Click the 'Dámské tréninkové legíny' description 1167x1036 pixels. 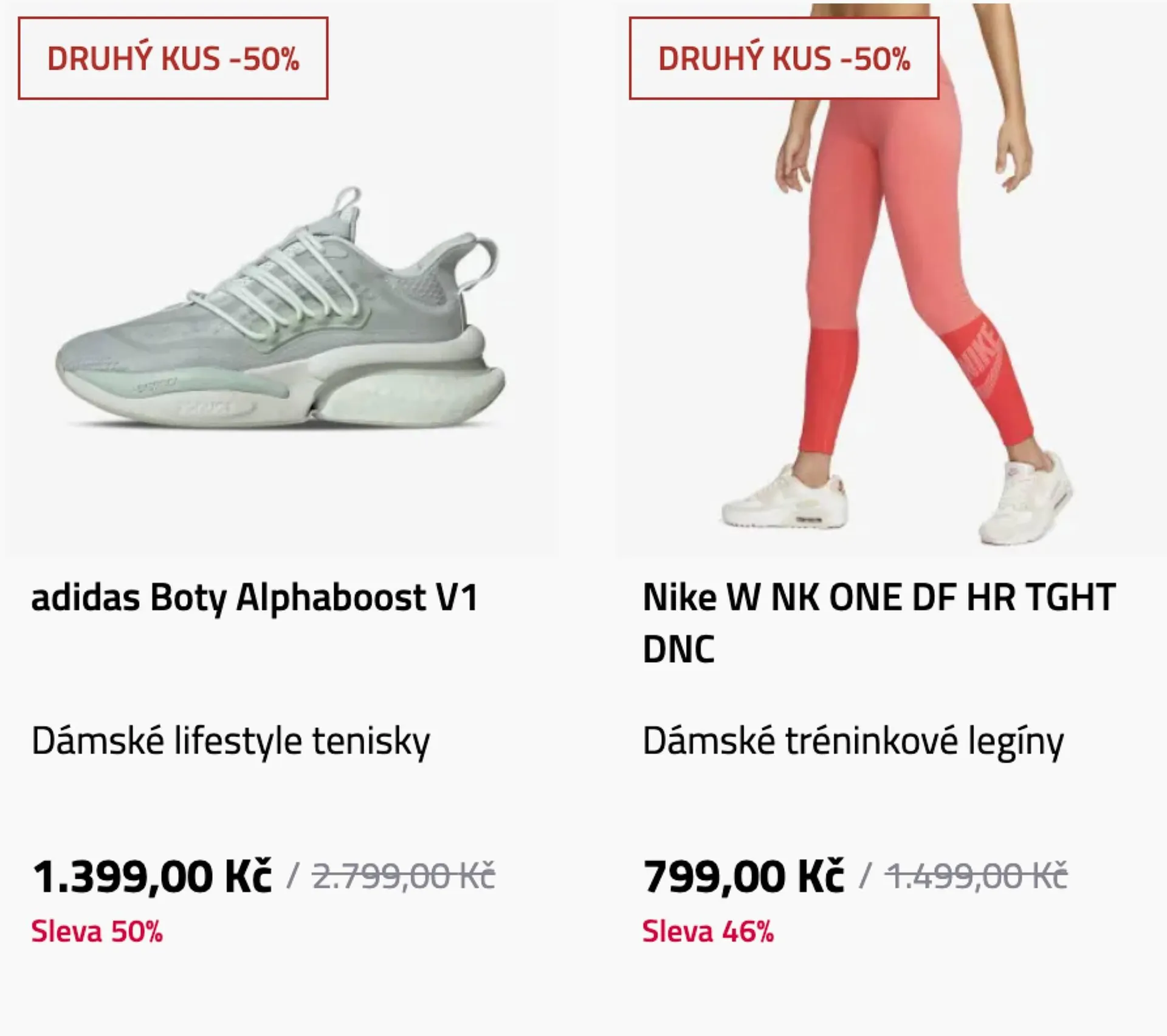(853, 741)
